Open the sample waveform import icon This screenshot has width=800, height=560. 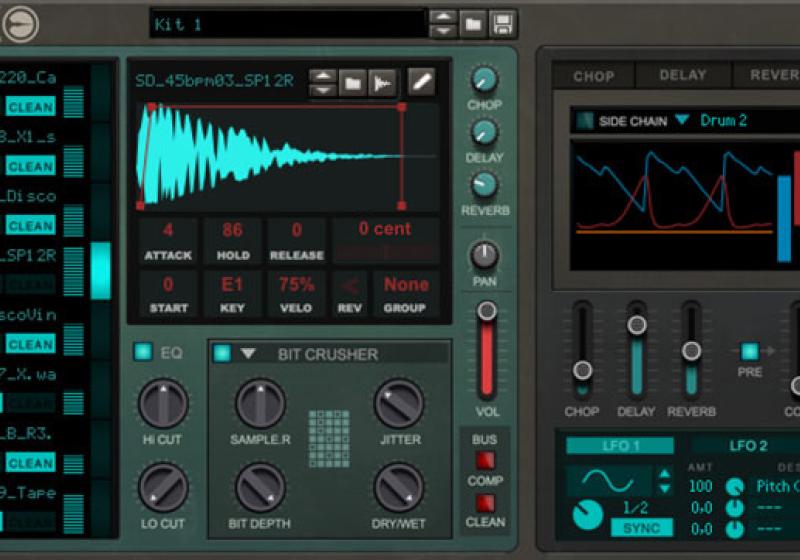point(382,83)
